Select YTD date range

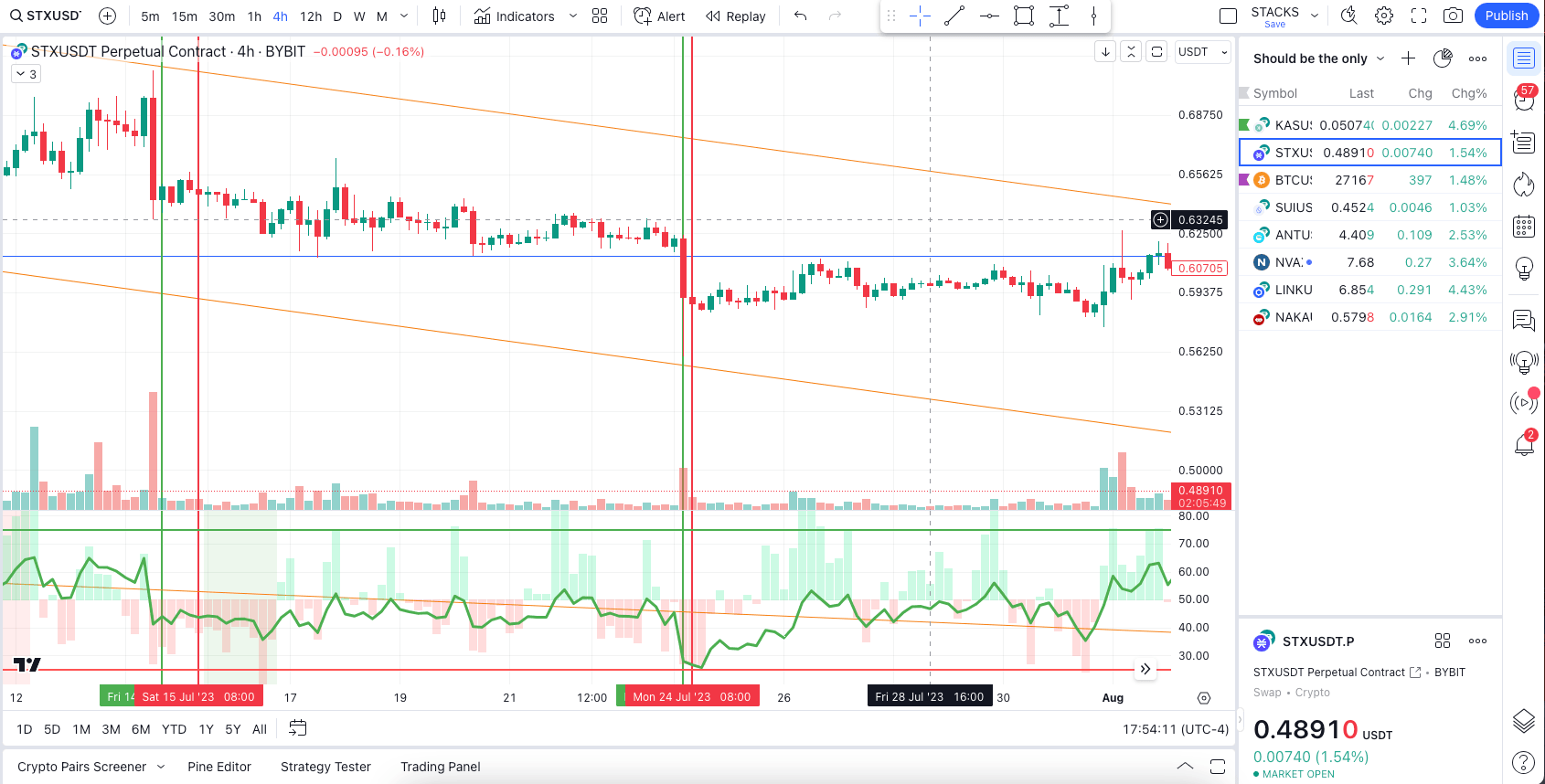[174, 729]
